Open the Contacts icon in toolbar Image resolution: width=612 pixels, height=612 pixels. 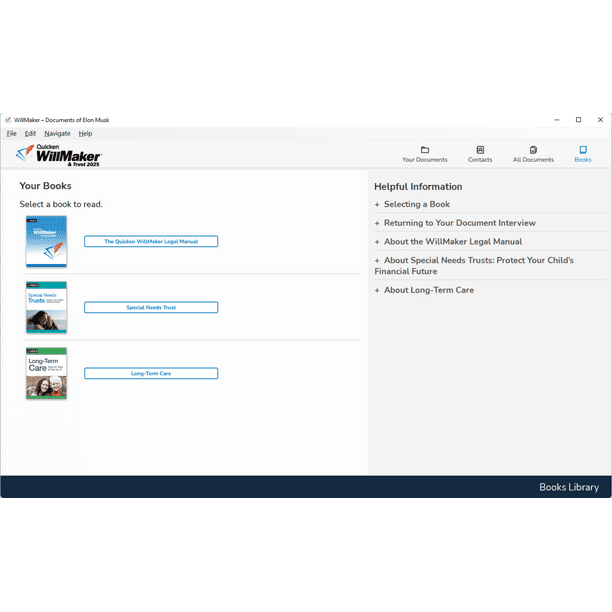(x=480, y=150)
